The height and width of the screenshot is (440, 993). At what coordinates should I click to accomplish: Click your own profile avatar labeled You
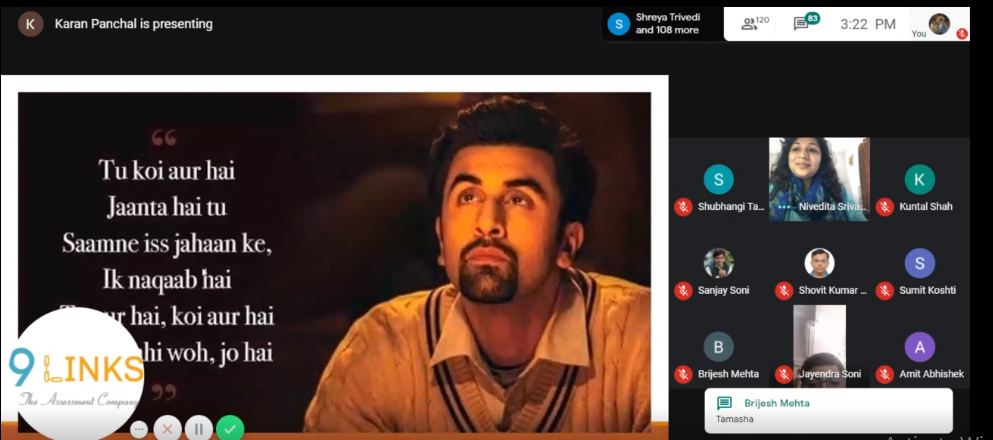pos(939,24)
